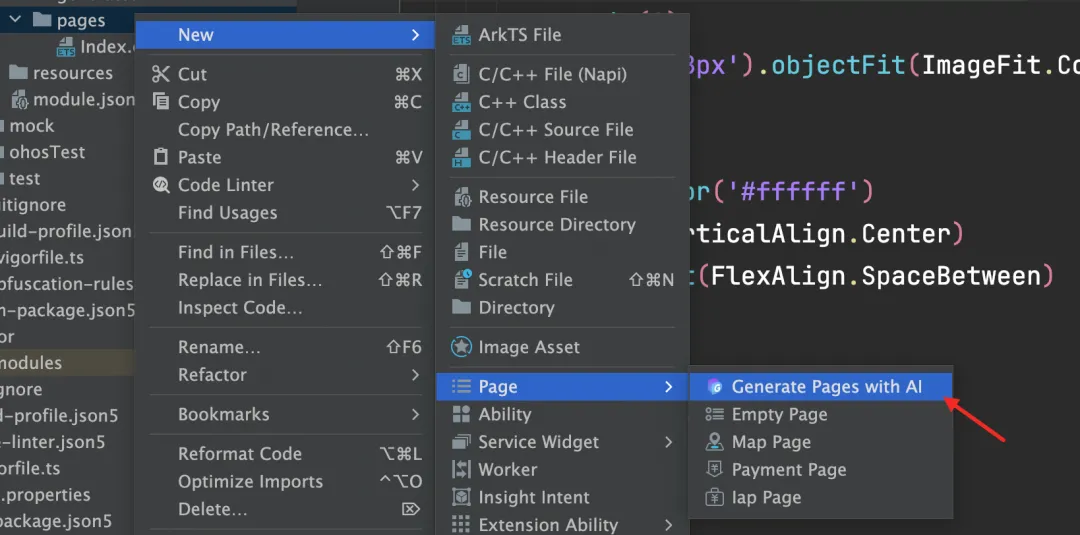Image resolution: width=1080 pixels, height=535 pixels.
Task: Open the resources folder in tree
Action: [x=72, y=73]
